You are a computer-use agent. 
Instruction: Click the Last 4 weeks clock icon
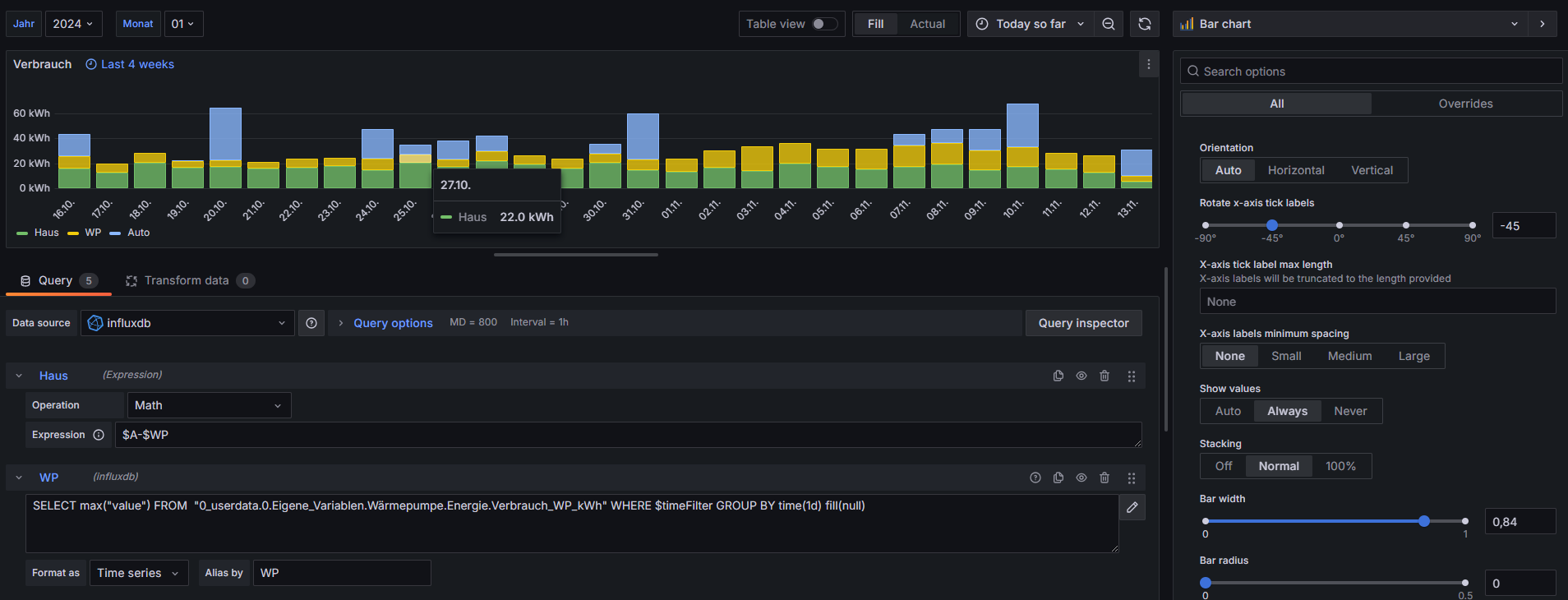[x=91, y=64]
